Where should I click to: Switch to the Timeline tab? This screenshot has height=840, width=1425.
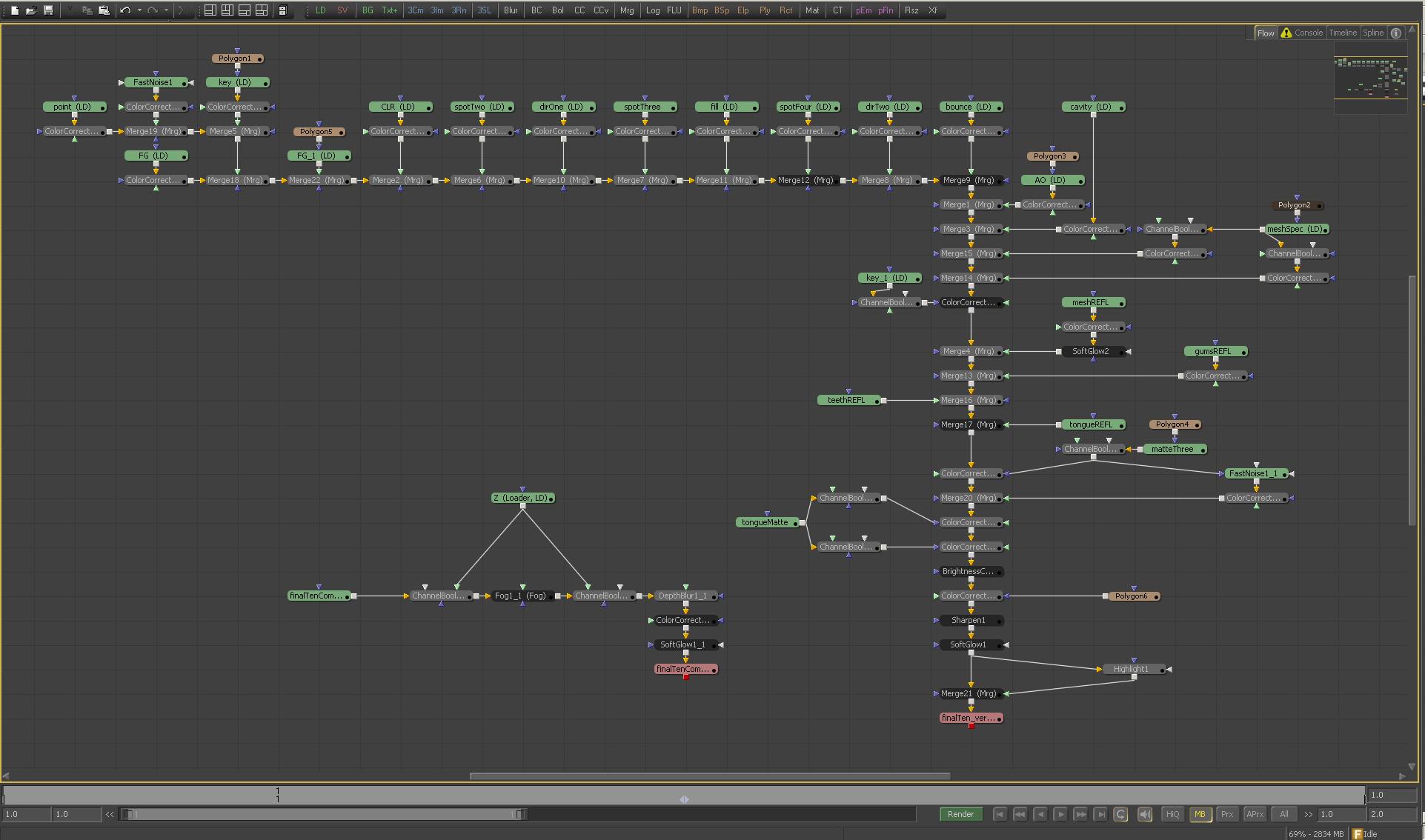pyautogui.click(x=1343, y=33)
